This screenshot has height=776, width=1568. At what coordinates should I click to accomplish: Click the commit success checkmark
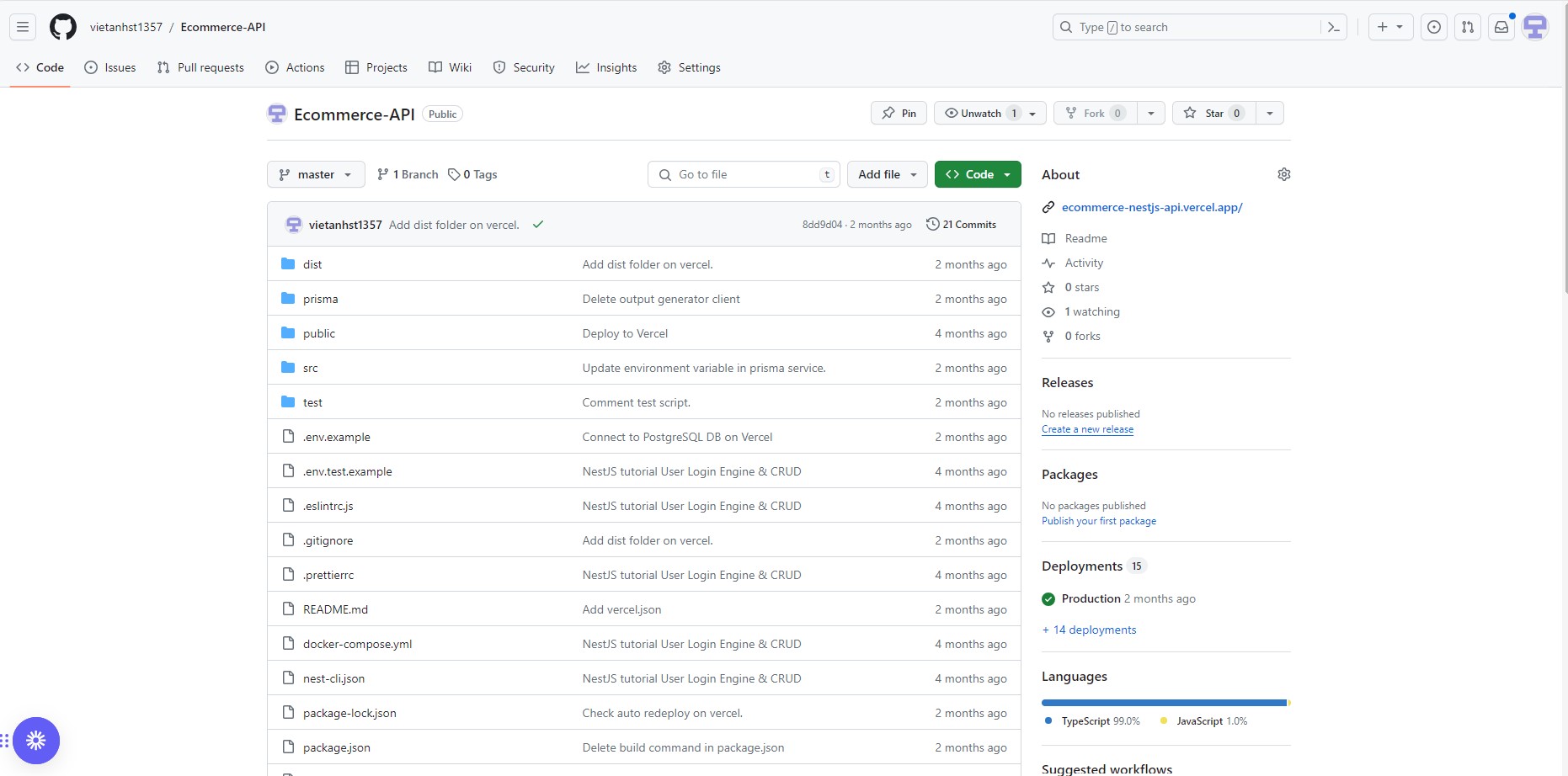(x=538, y=225)
